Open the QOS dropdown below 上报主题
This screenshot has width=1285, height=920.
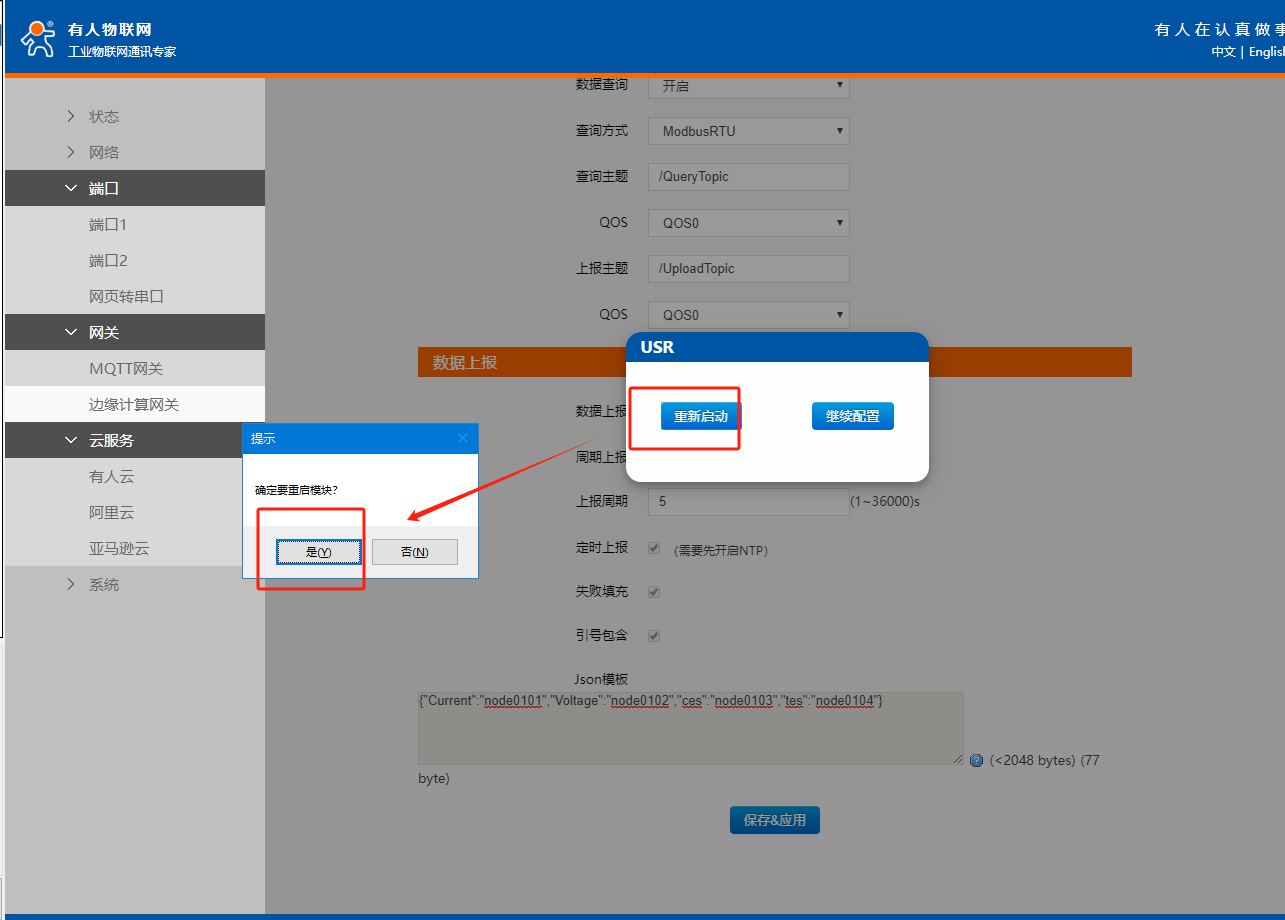click(749, 315)
